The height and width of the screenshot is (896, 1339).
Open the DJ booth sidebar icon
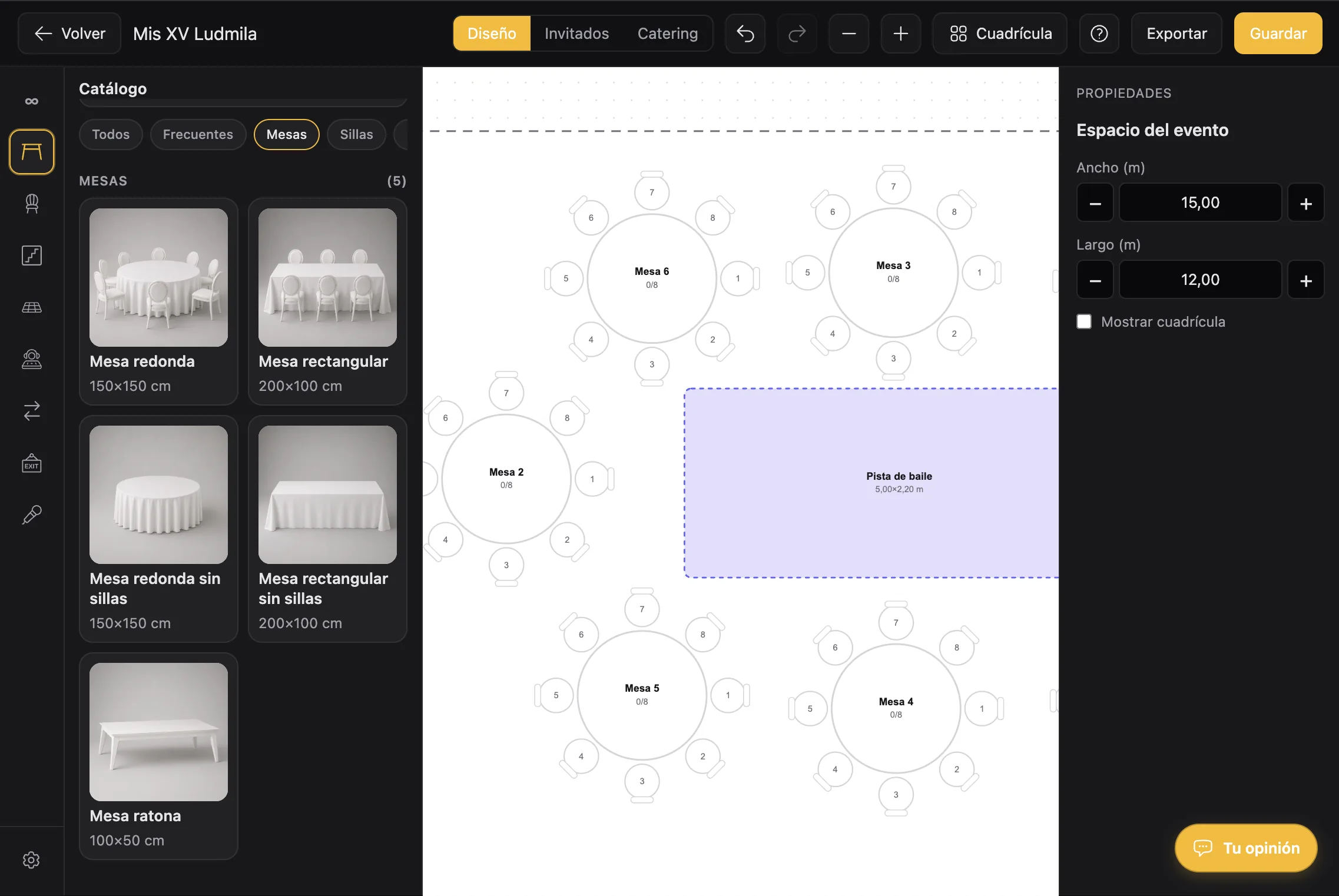point(32,359)
